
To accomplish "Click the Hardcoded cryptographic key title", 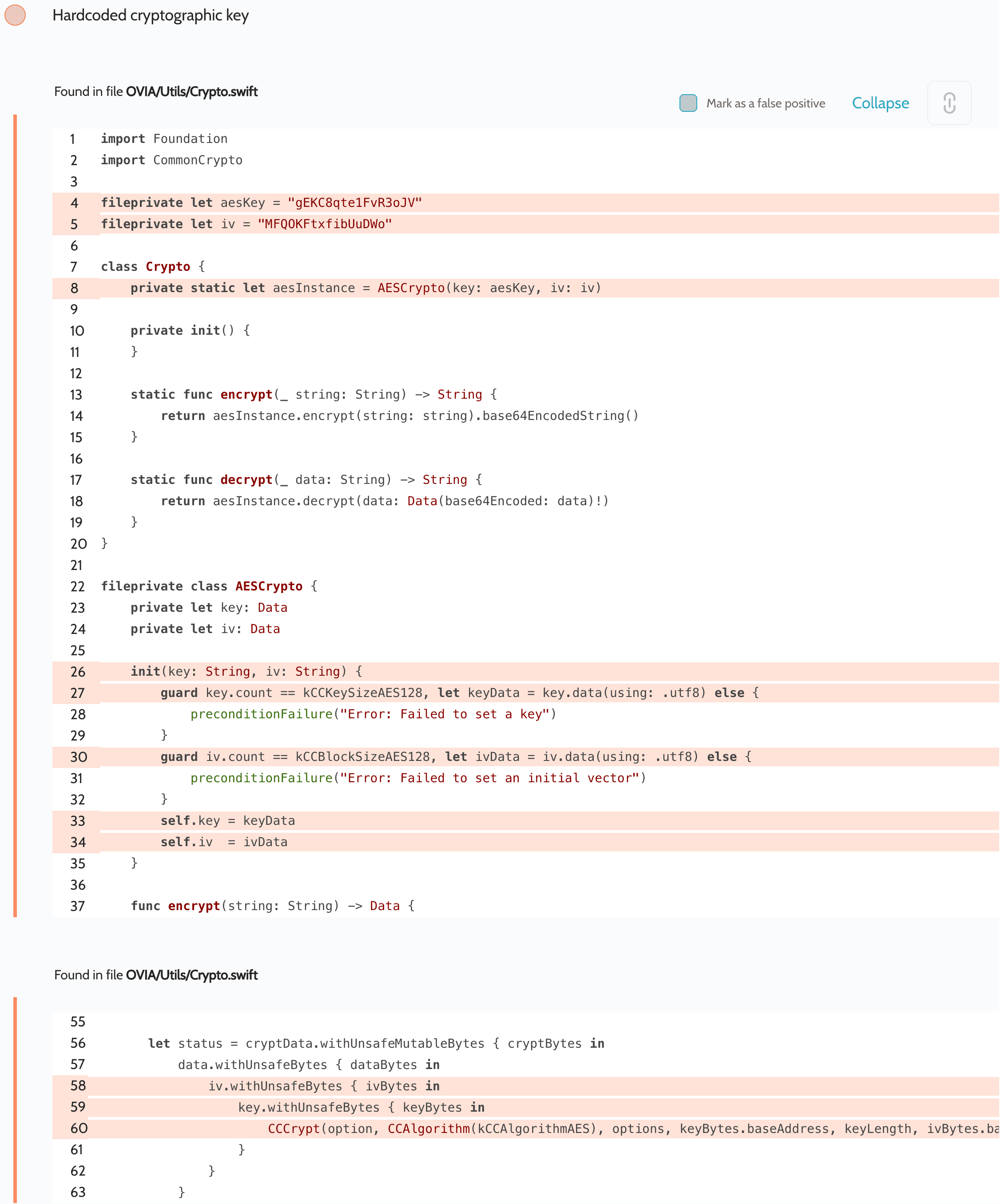I will click(x=150, y=16).
